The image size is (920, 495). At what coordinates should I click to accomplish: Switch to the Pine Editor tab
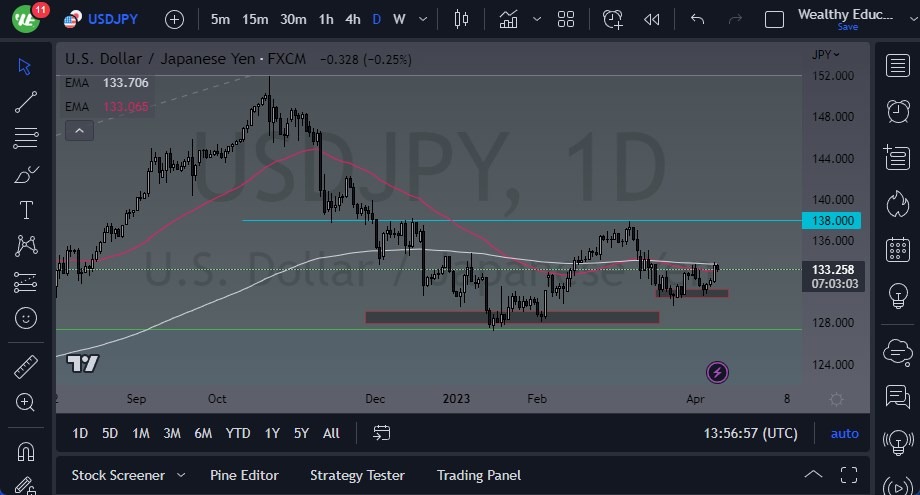[244, 475]
